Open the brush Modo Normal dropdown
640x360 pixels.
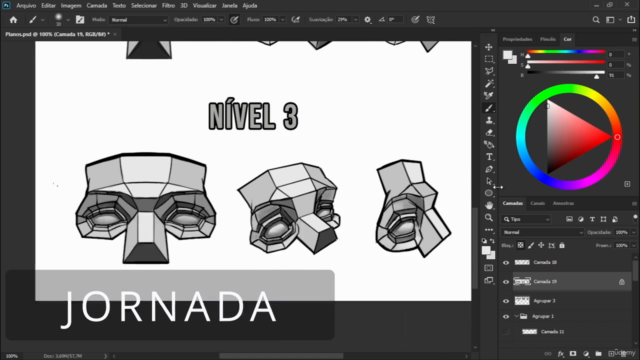coord(139,20)
